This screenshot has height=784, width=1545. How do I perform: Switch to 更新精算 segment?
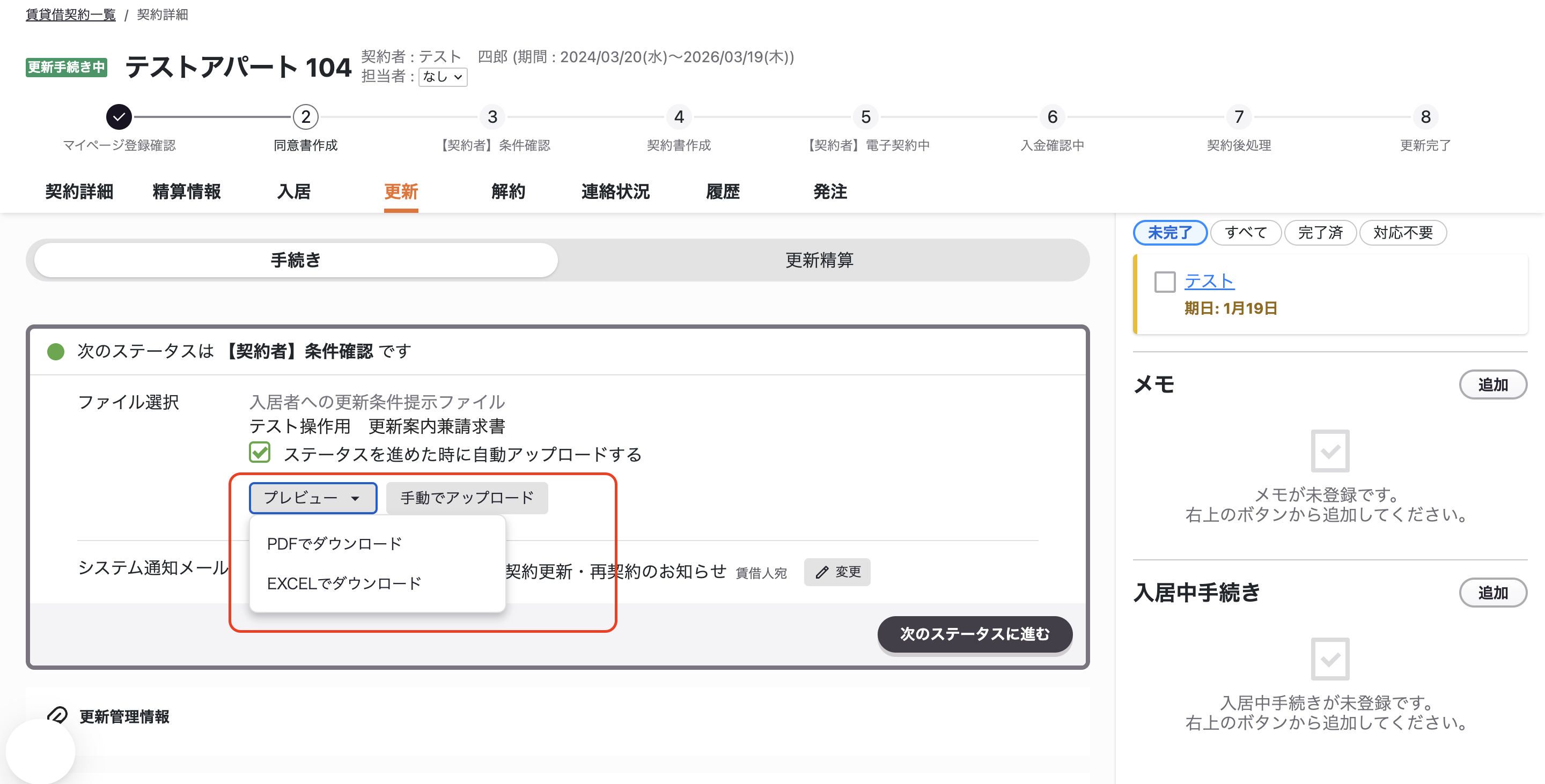click(x=820, y=260)
